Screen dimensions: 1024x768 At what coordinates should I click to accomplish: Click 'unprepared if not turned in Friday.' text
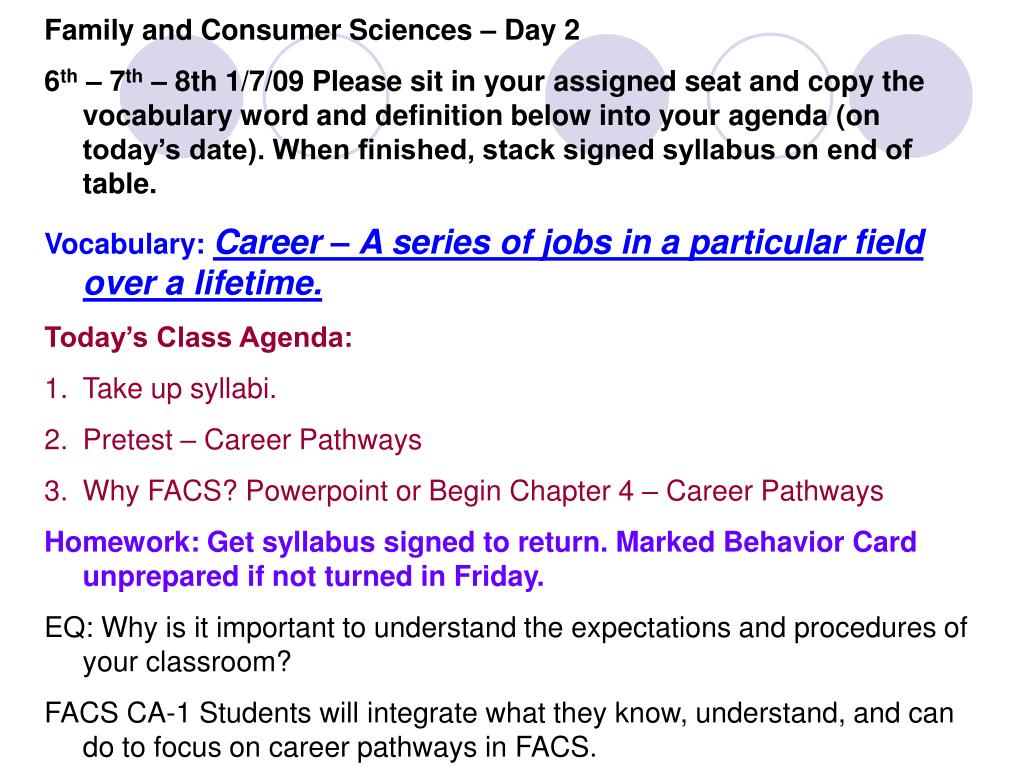pyautogui.click(x=313, y=577)
